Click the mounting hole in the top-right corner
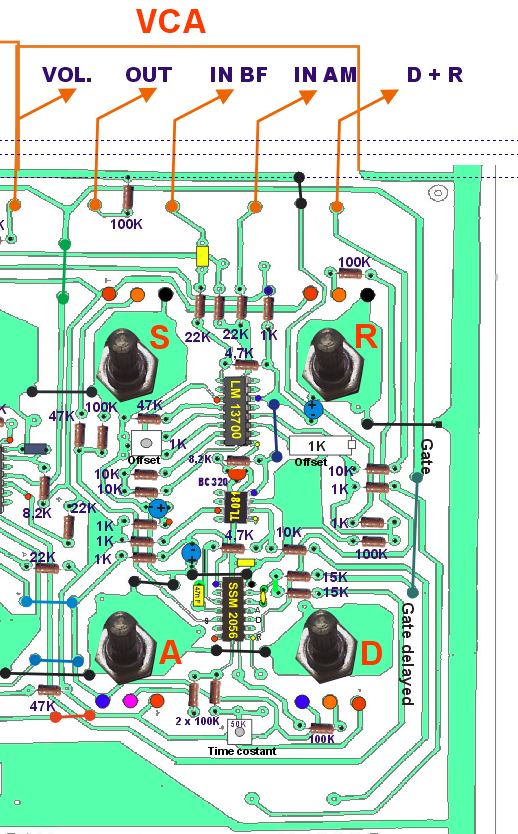 (x=438, y=193)
